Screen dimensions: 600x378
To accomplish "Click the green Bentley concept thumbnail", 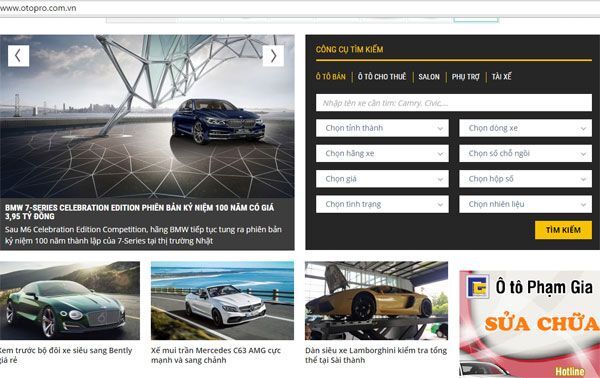I will (x=70, y=301).
